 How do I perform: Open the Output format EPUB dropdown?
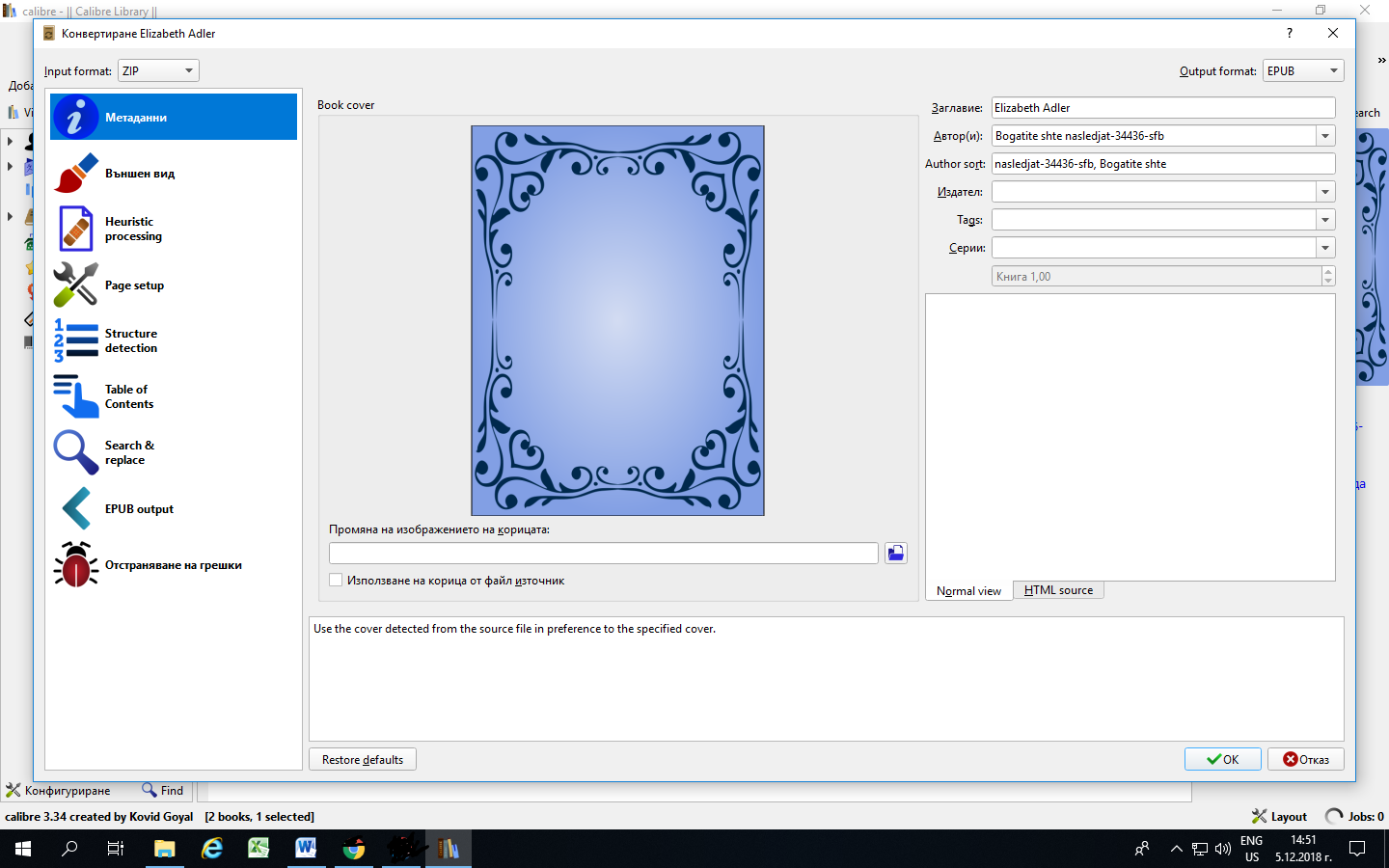[1303, 71]
